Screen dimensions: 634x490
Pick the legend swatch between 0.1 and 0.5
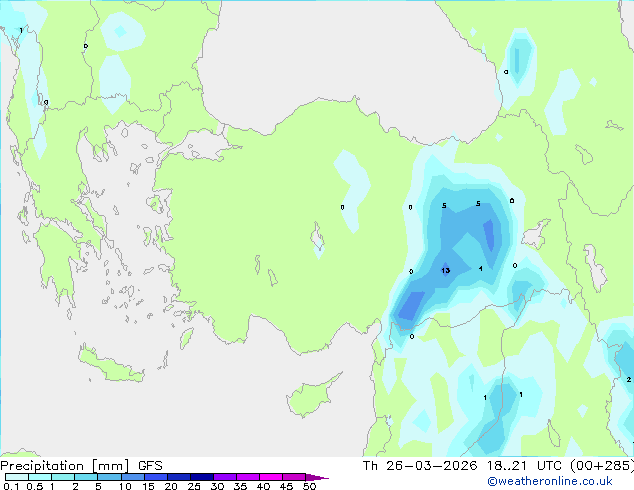(x=17, y=477)
